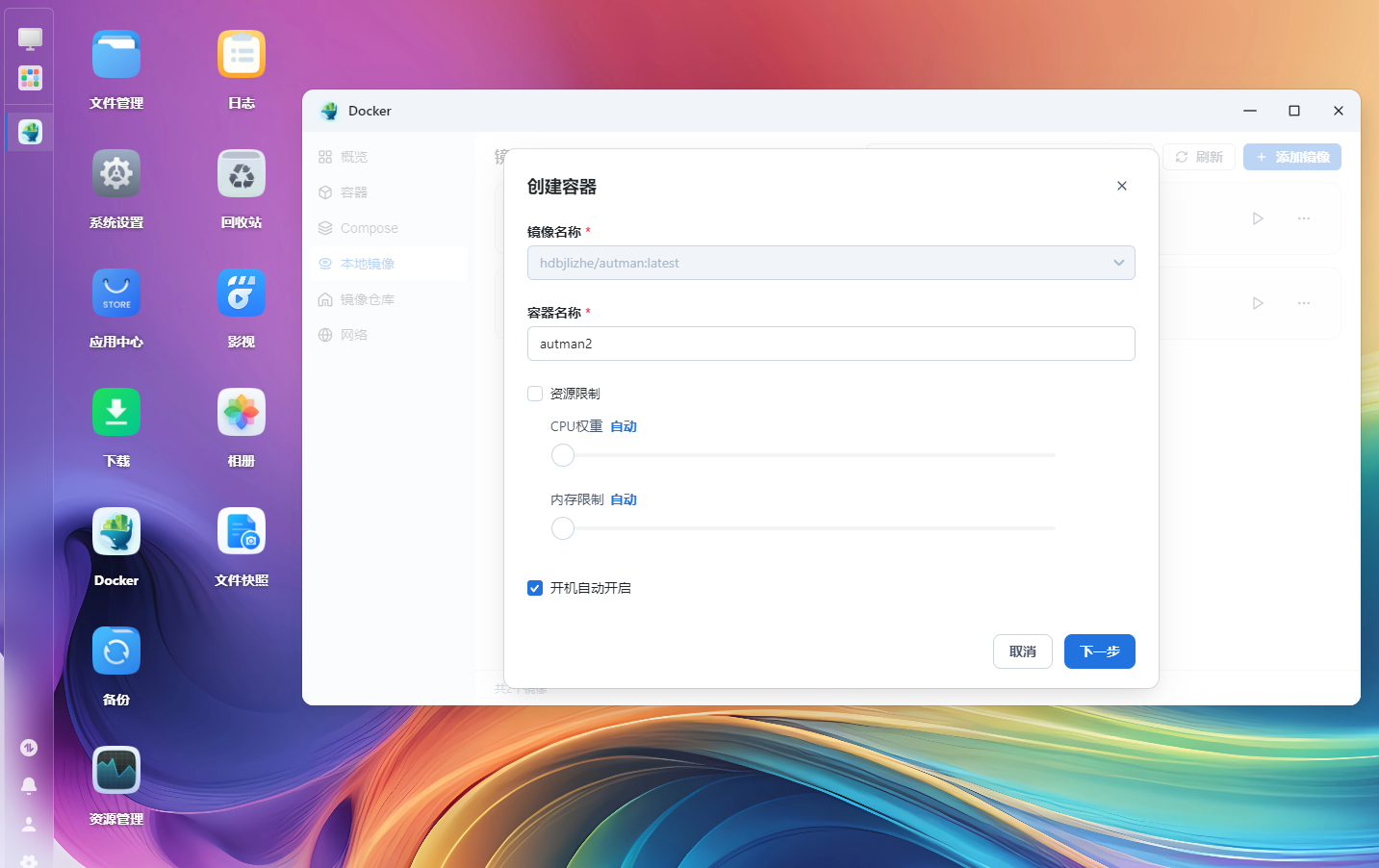The image size is (1379, 868).
Task: Launch 系统设置 from the desktop
Action: [x=116, y=174]
